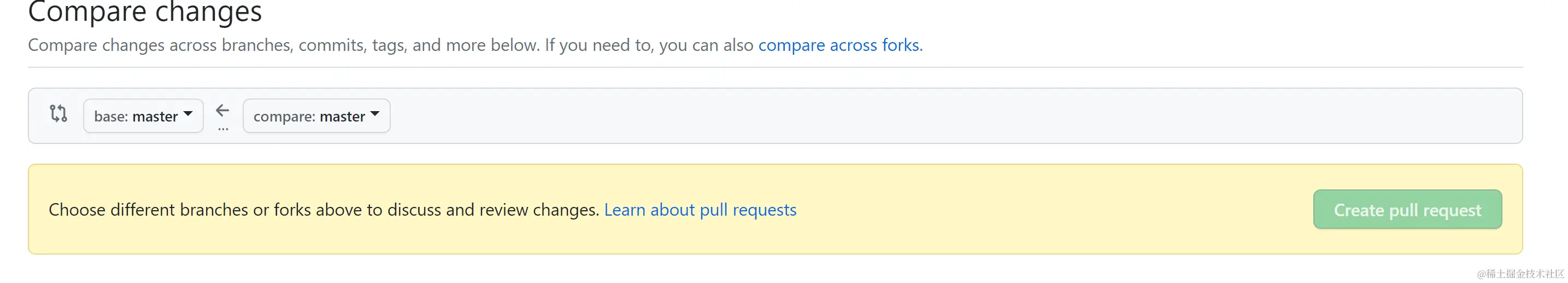Follow the compare across forks link
The width and height of the screenshot is (1568, 283).
point(838,45)
